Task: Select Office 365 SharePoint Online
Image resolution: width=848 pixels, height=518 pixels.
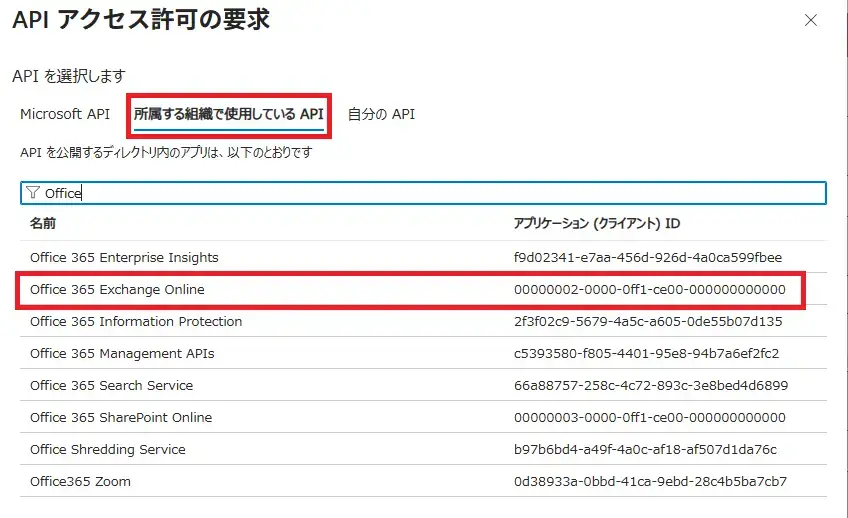Action: pyautogui.click(x=121, y=417)
